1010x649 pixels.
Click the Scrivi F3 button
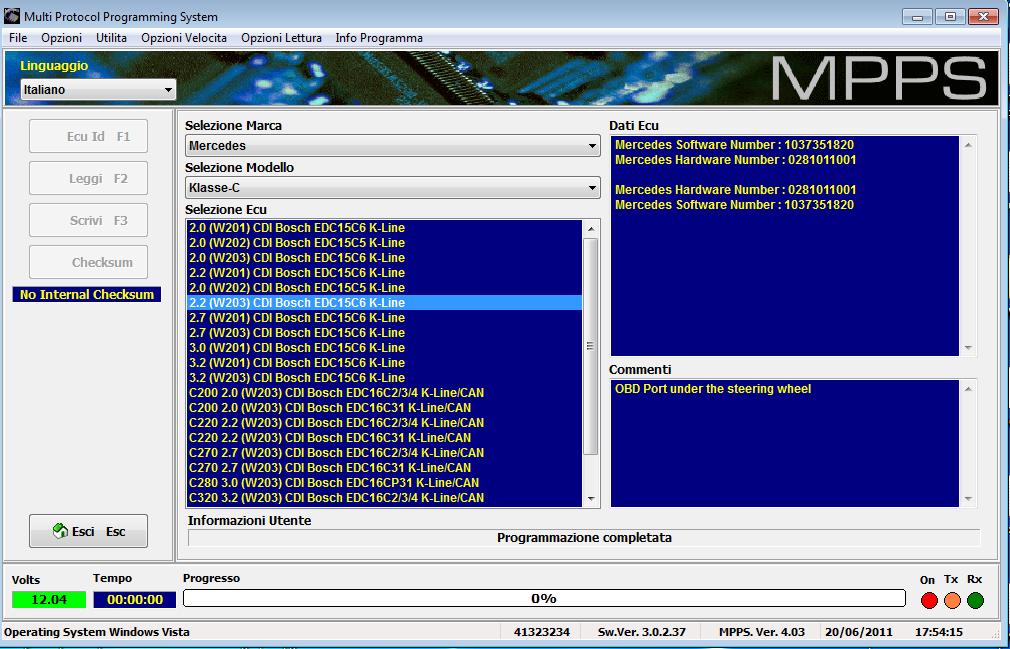pos(88,220)
